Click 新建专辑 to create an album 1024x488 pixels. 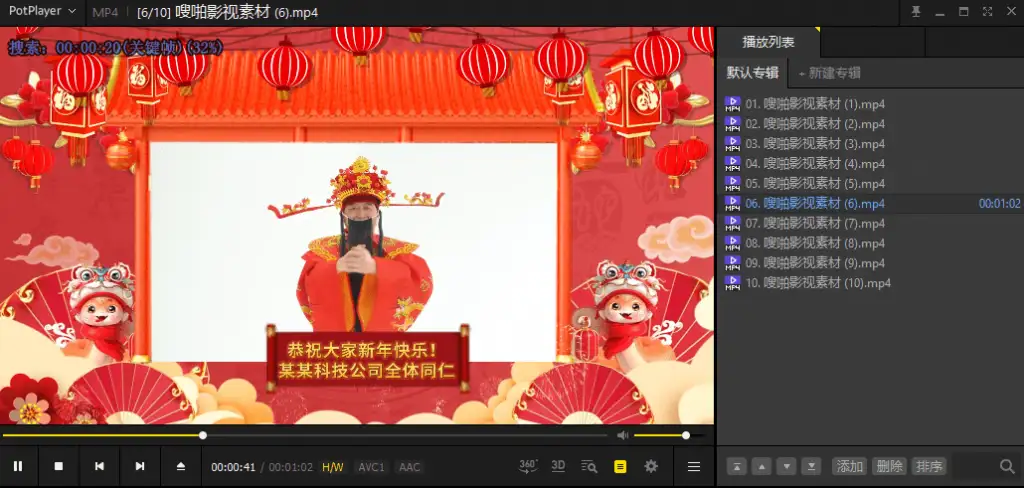[831, 73]
